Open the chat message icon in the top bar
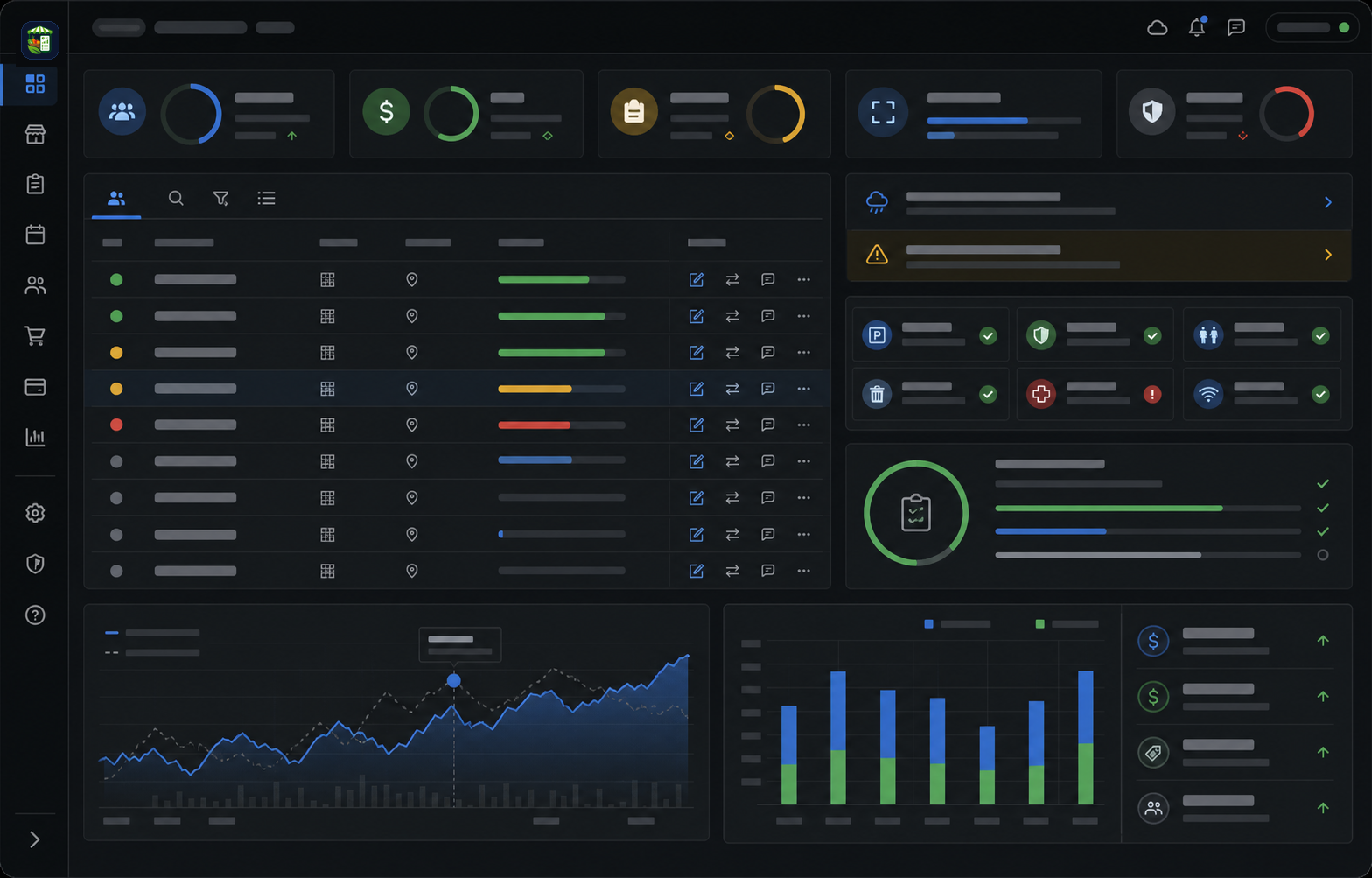This screenshot has height=878, width=1372. pos(1236,28)
